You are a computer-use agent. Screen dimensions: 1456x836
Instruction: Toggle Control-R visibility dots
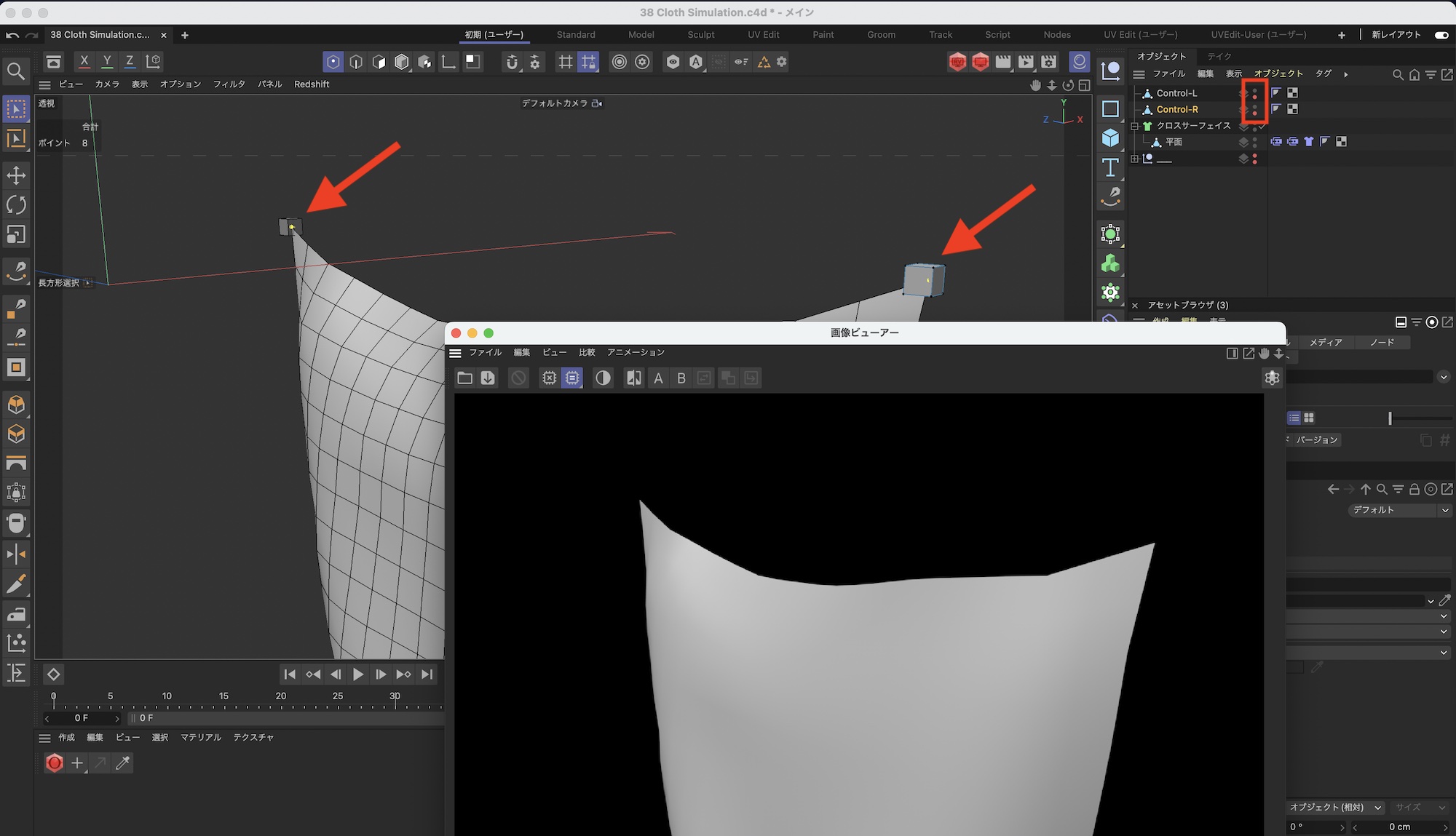[1254, 109]
